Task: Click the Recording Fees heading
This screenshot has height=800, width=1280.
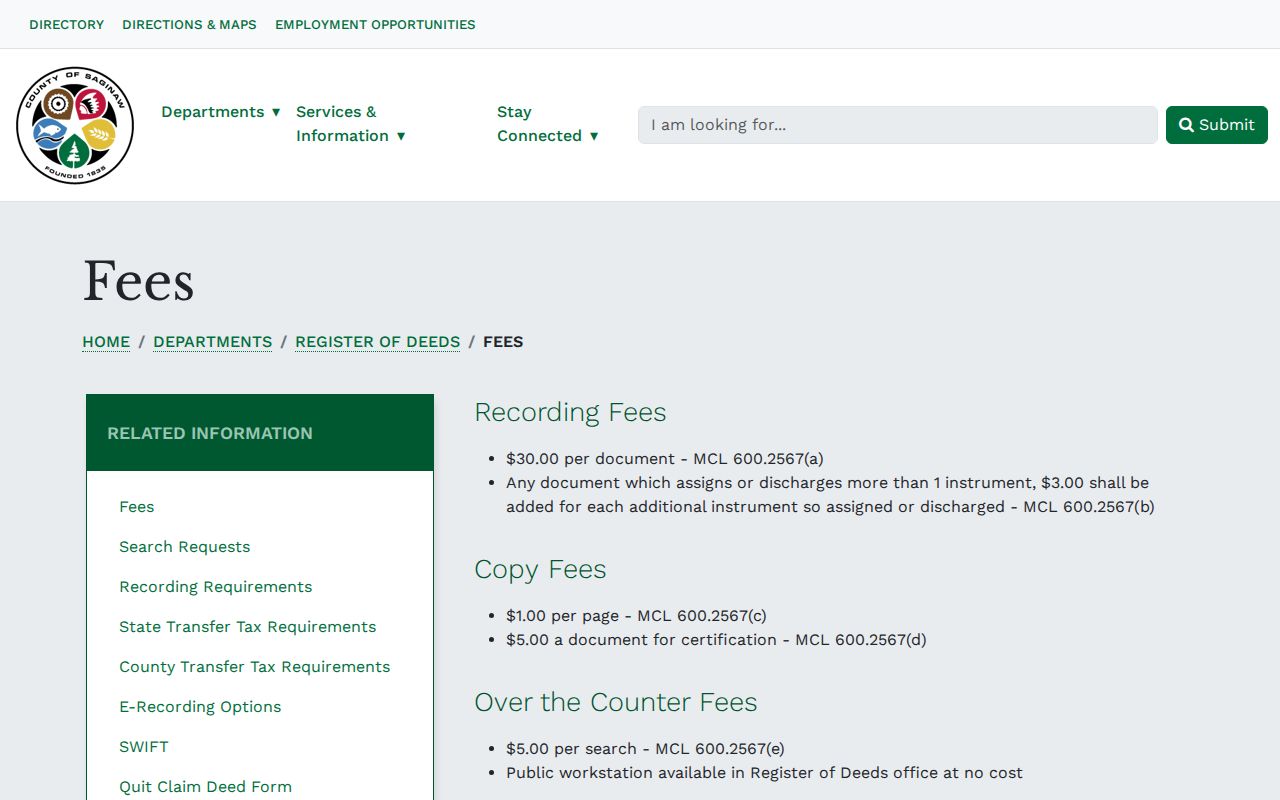Action: click(570, 412)
